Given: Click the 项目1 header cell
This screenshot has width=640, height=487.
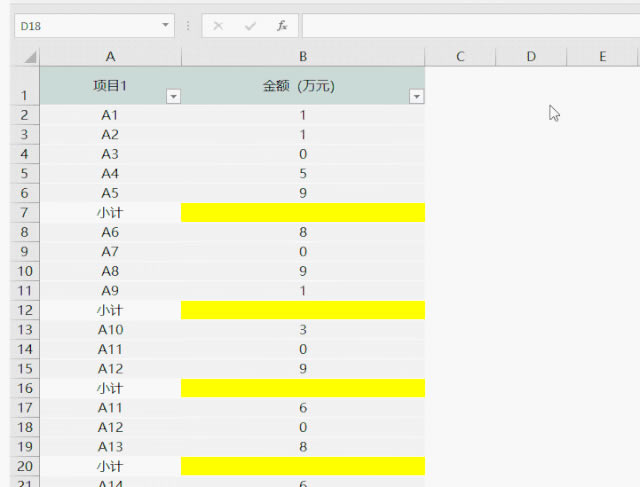Looking at the screenshot, I should [x=110, y=86].
